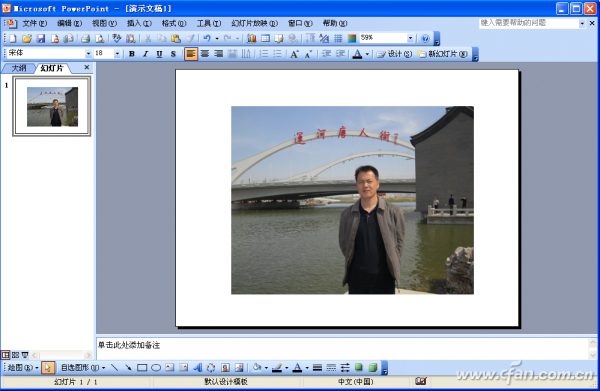Open an existing file via folder icon
The image size is (600, 391).
pos(27,38)
